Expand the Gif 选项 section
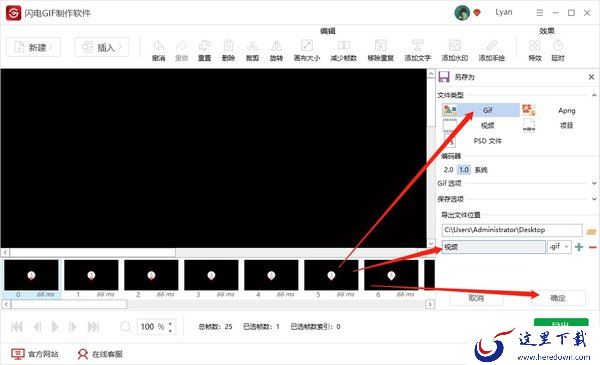This screenshot has height=365, width=600. (x=594, y=184)
